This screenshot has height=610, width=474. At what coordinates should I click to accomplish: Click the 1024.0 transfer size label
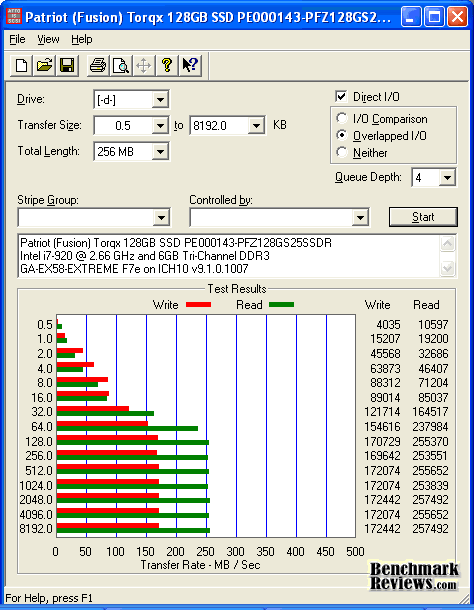click(36, 486)
